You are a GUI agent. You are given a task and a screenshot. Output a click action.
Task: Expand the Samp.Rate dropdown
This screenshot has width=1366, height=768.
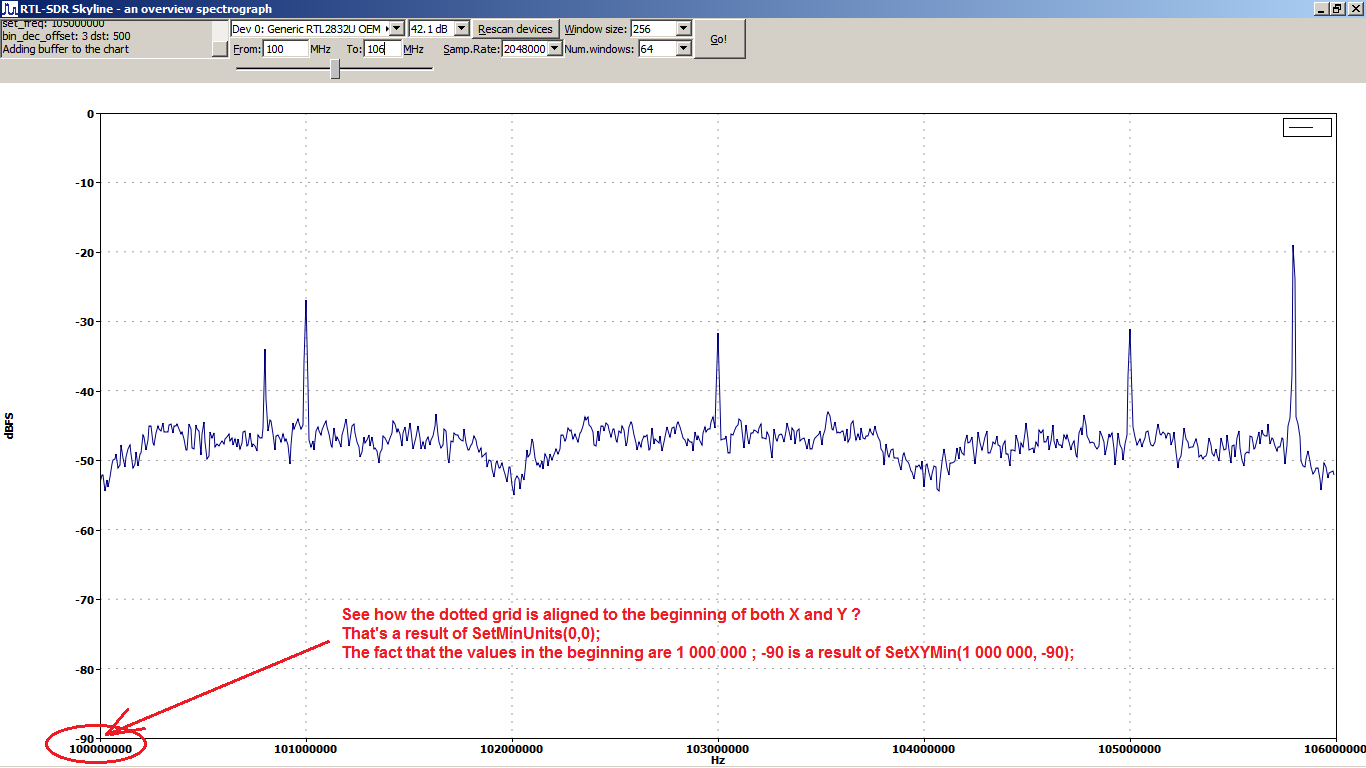(x=555, y=48)
